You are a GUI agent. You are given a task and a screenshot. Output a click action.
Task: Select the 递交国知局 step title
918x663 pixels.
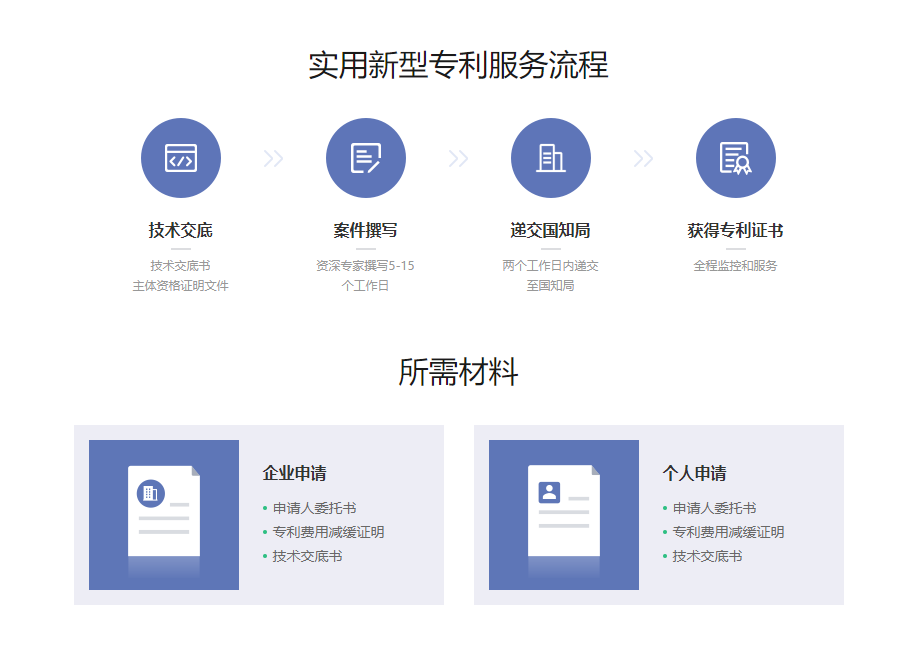[551, 230]
